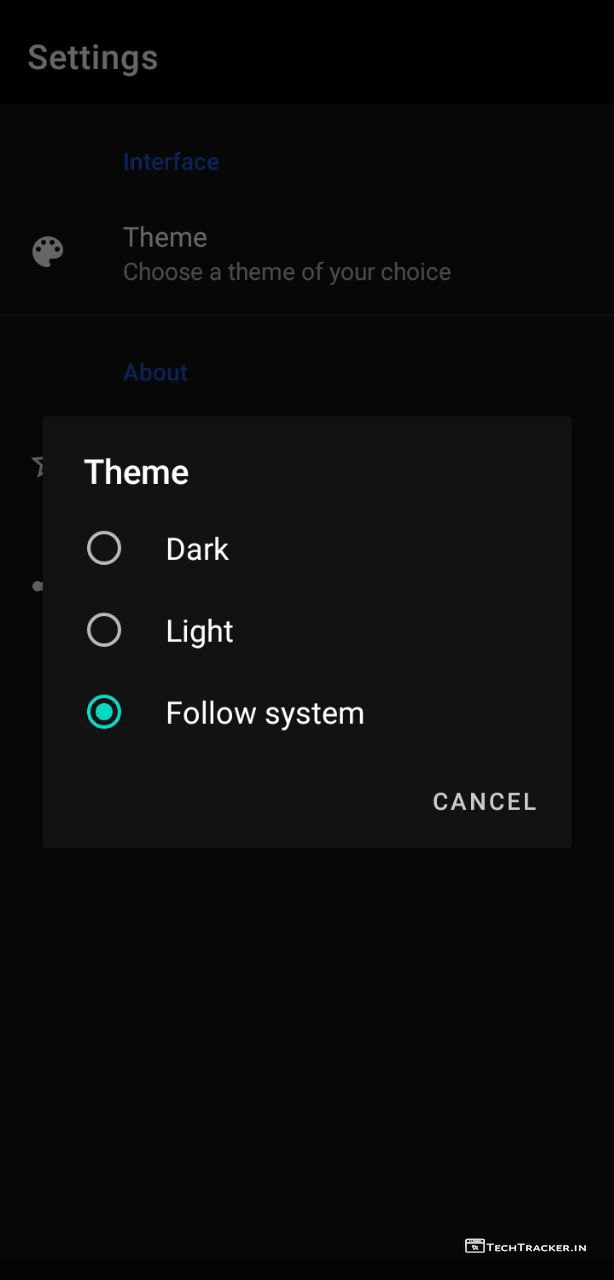614x1280 pixels.
Task: Tap the Settings page title
Action: tap(93, 57)
